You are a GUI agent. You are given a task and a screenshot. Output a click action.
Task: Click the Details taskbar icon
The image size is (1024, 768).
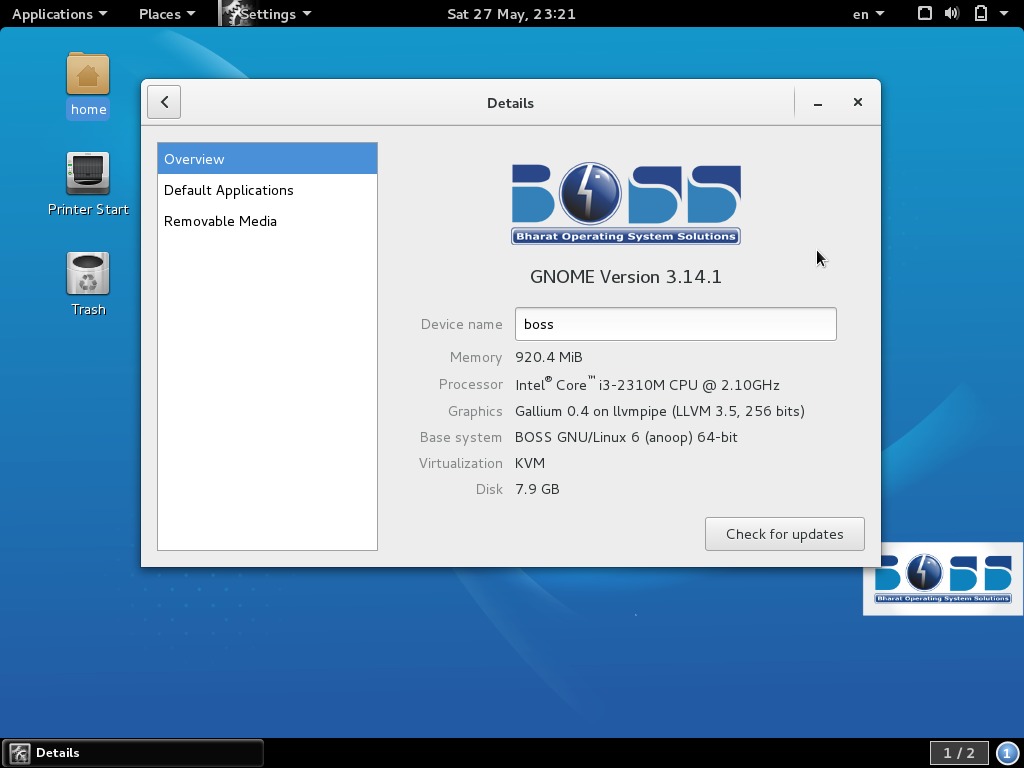pos(20,752)
